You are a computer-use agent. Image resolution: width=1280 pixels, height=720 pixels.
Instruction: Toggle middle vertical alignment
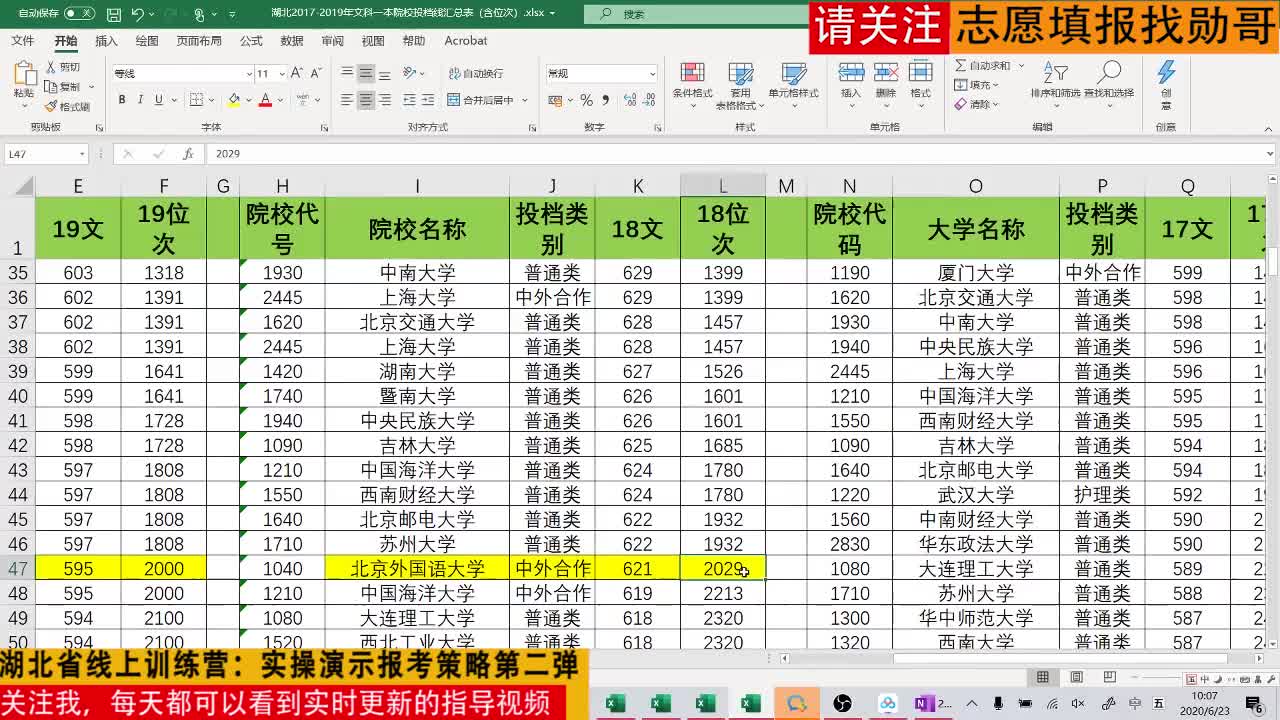tap(366, 74)
